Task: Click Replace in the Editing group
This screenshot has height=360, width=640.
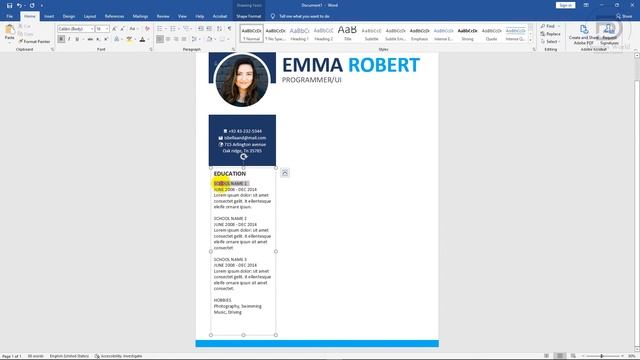Action: (x=550, y=34)
